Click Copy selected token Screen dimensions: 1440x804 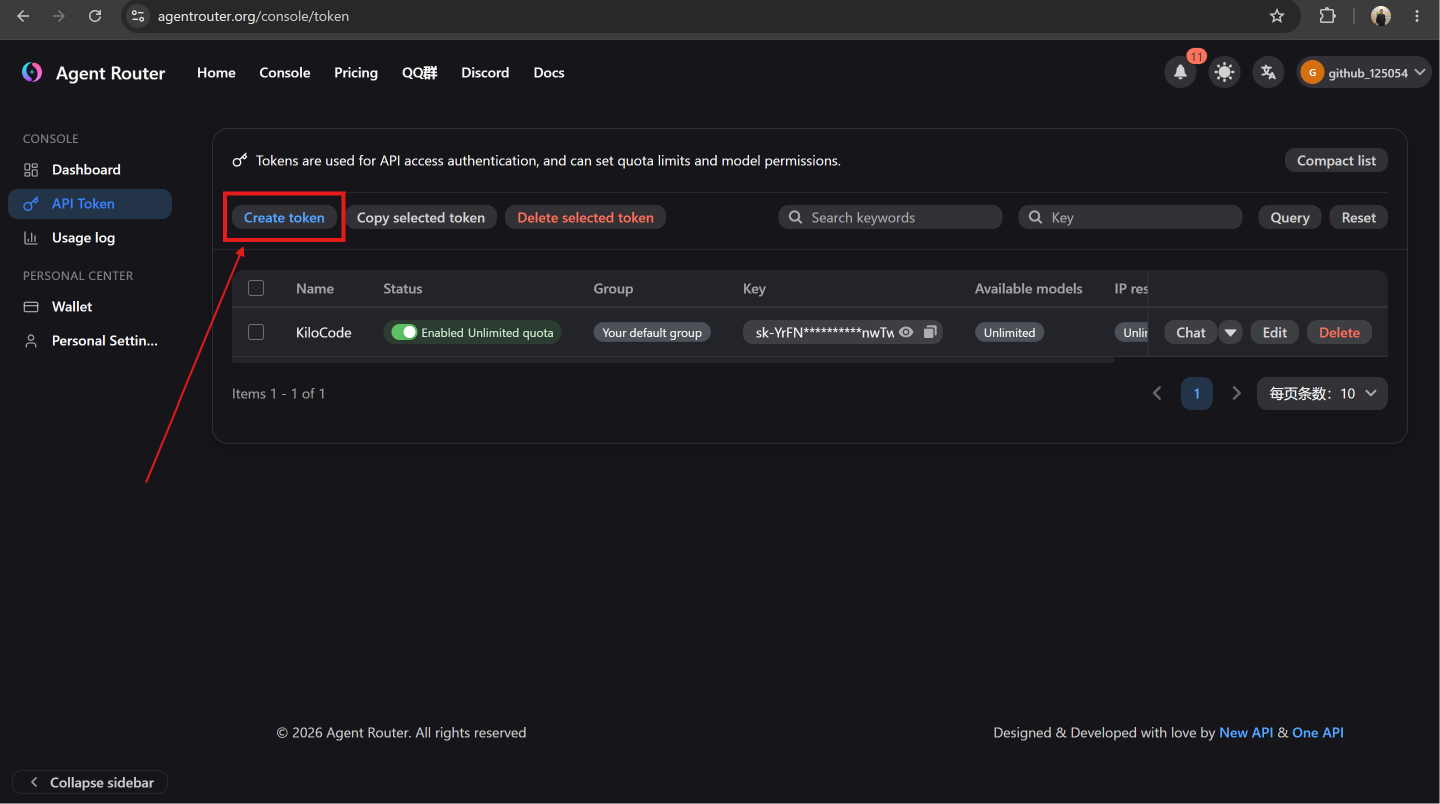coord(421,217)
